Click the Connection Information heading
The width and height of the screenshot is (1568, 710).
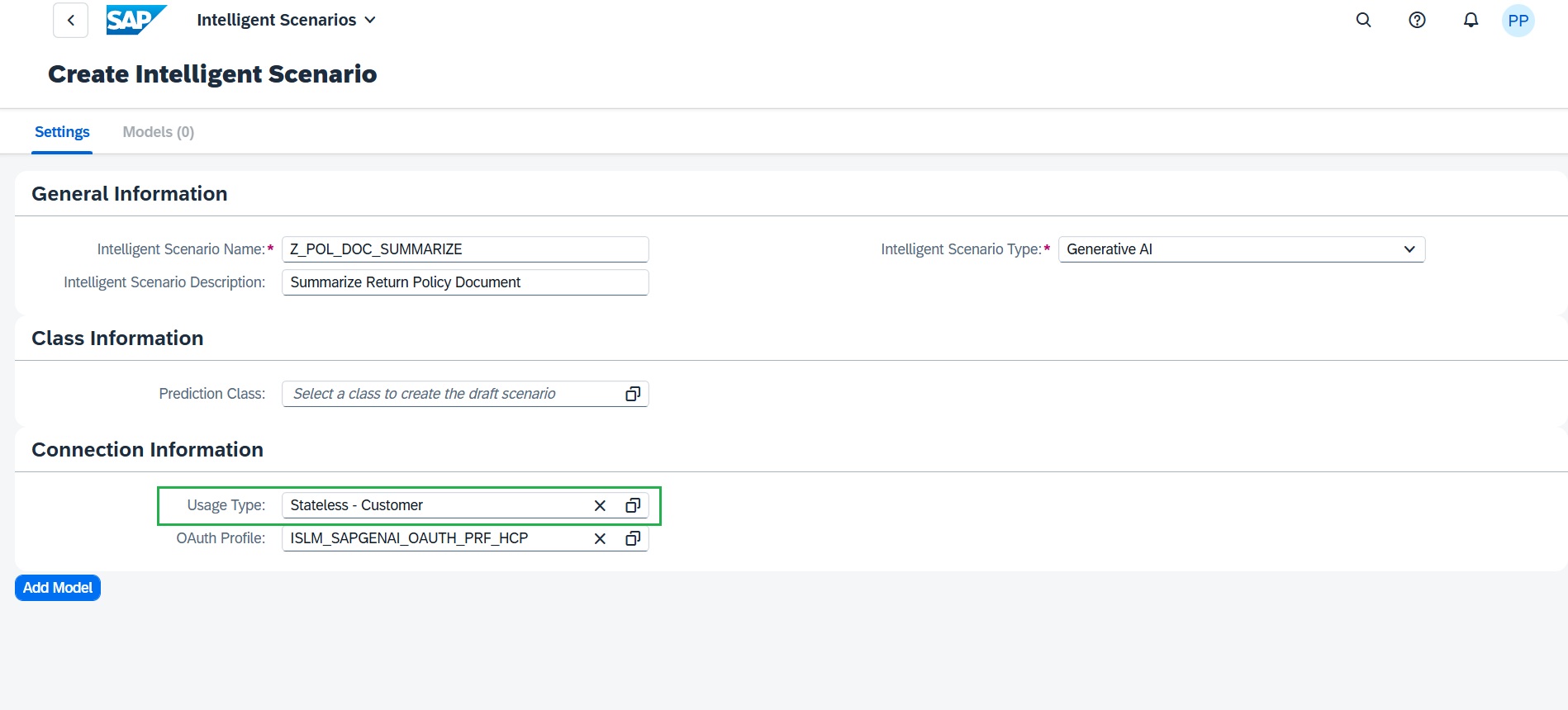pos(148,450)
